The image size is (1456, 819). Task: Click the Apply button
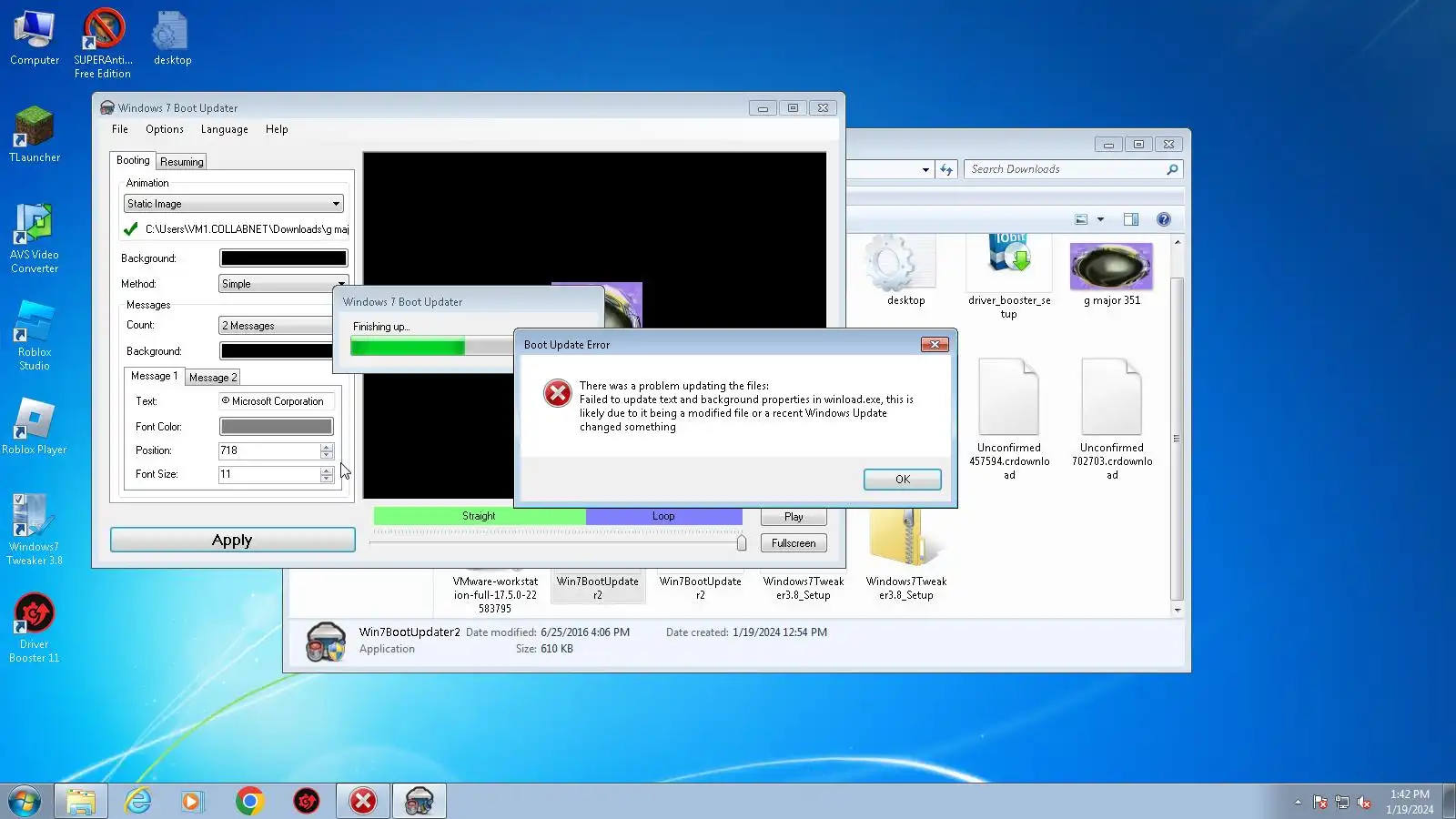232,541
